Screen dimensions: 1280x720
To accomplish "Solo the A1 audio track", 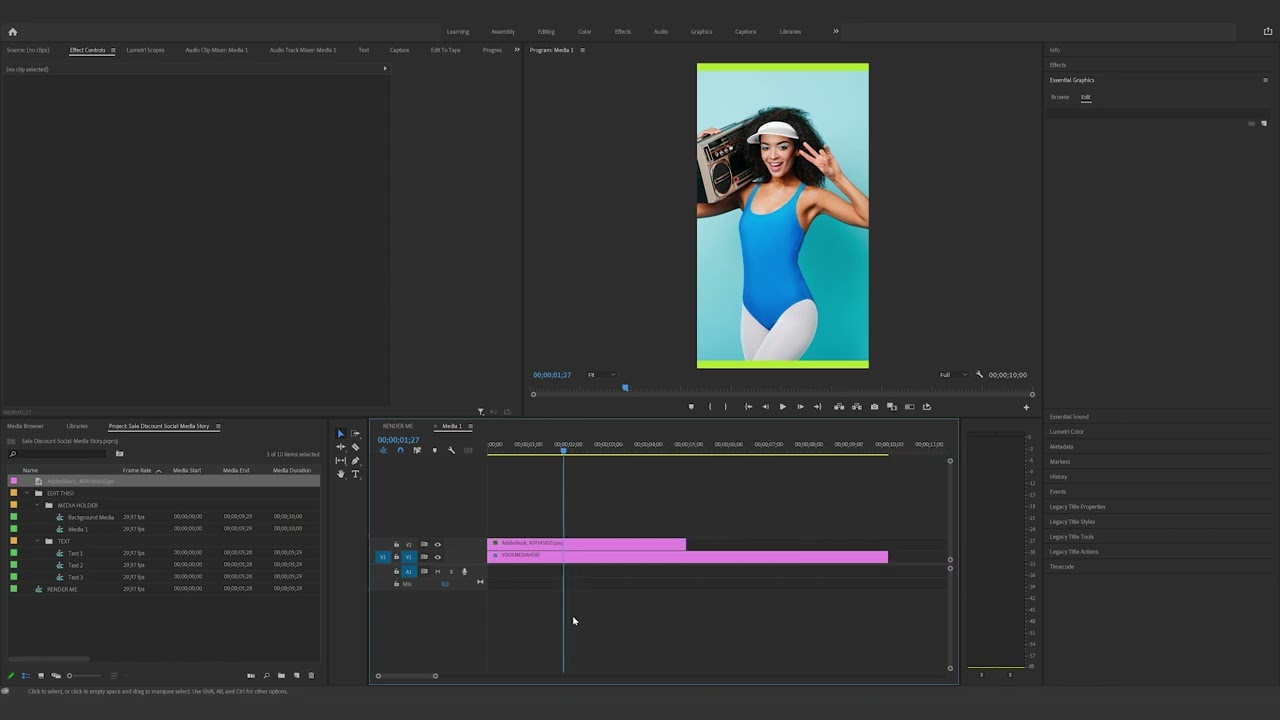I will coord(451,572).
